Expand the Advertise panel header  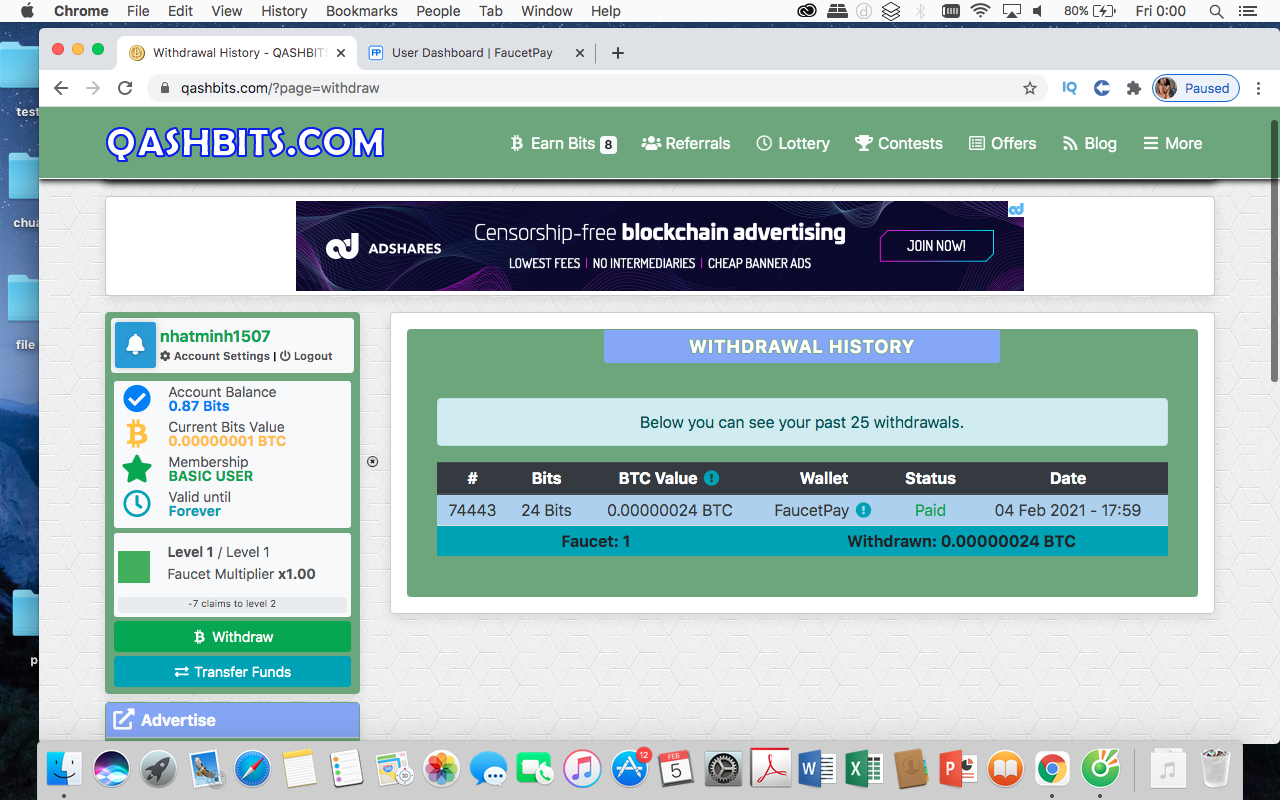(232, 720)
